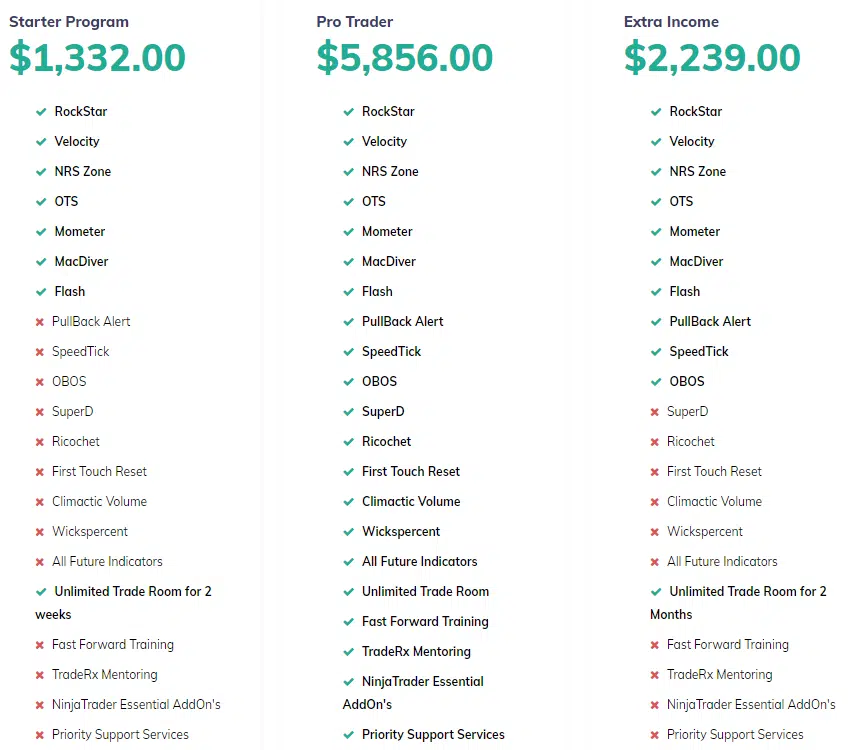
Task: Click the green checkmark beside Starter RockStar
Action: point(41,112)
